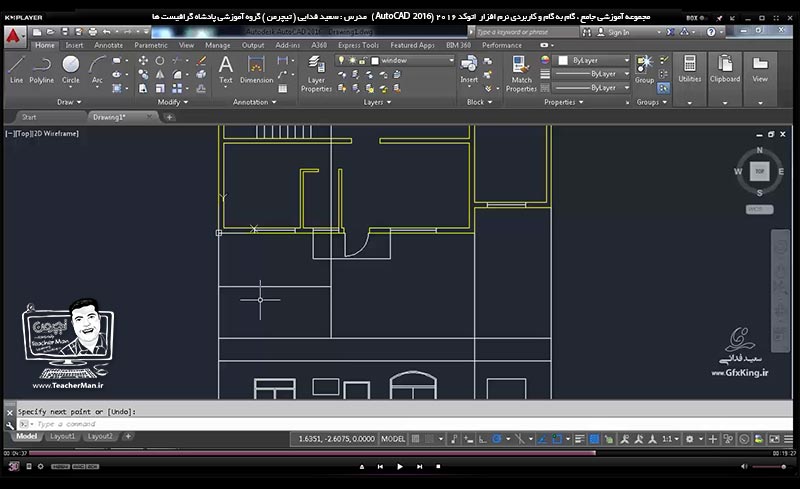800x489 pixels.
Task: Toggle polar tracking in status bar
Action: click(496, 439)
